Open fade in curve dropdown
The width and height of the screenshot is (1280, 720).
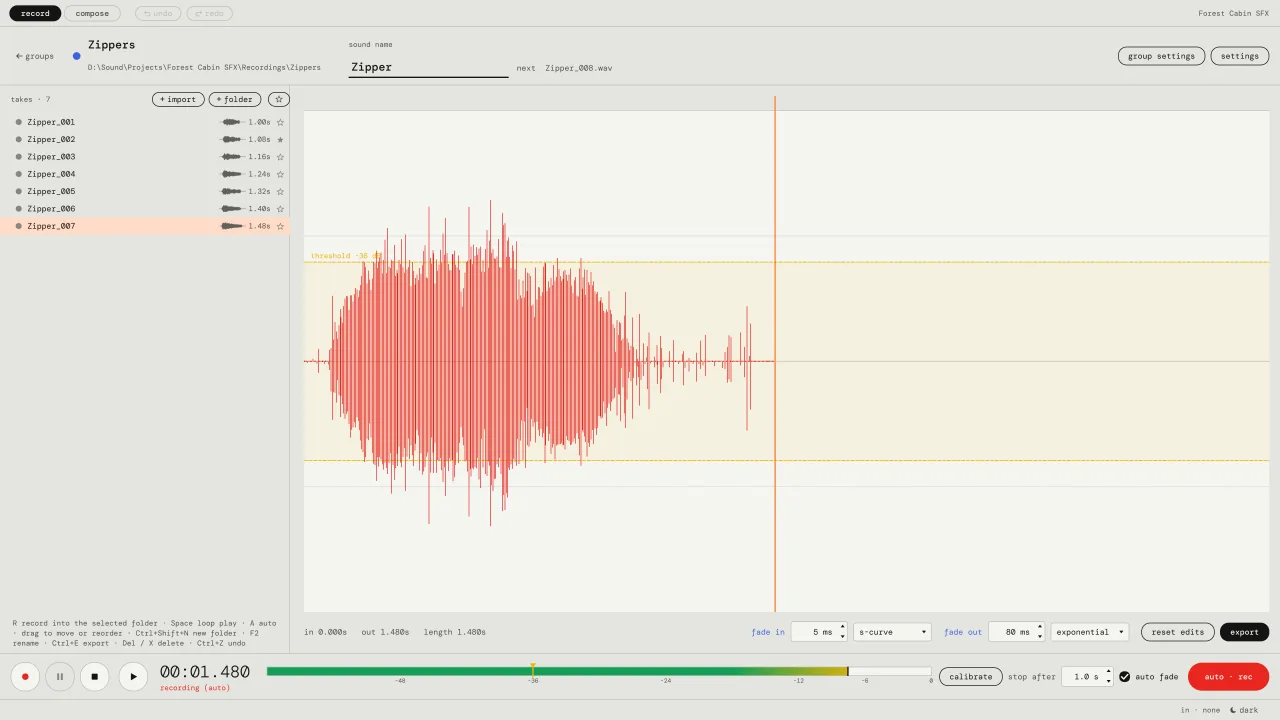(892, 632)
